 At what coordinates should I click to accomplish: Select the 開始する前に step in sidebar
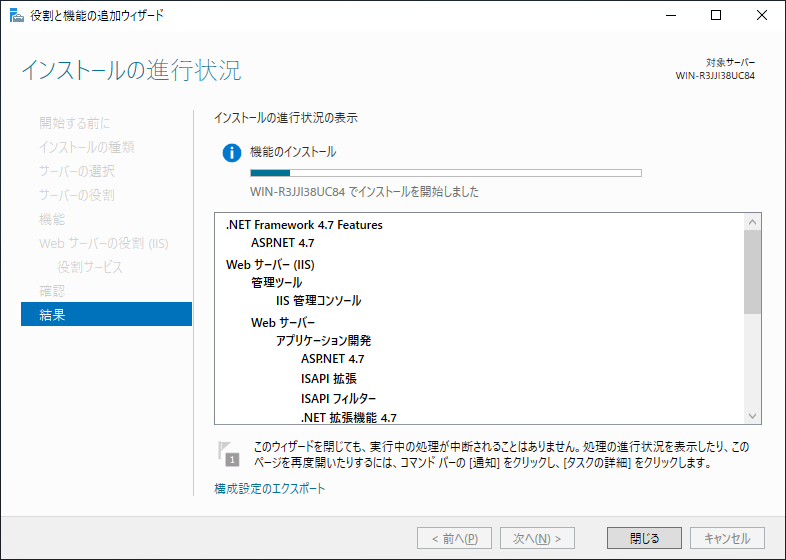click(74, 123)
